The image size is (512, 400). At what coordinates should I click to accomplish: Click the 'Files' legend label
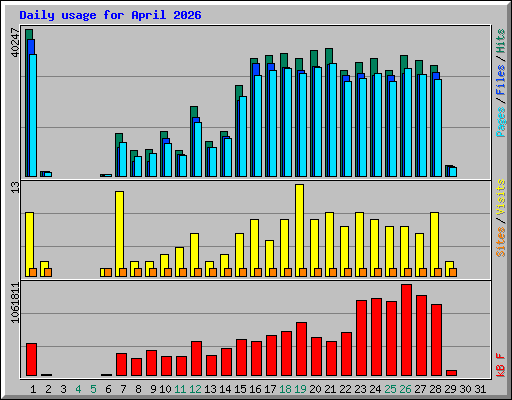pyautogui.click(x=501, y=80)
